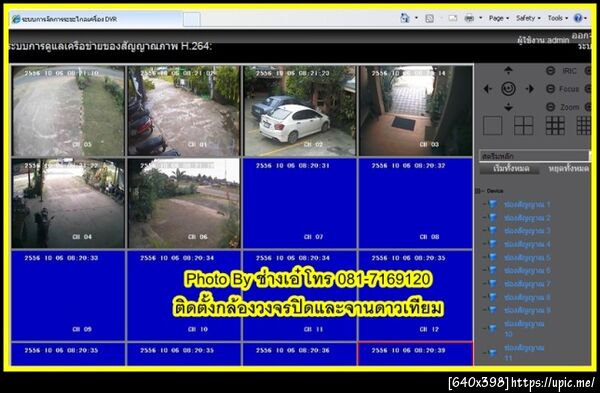Viewport: 600px width, 393px height.
Task: Click the browser Home icon
Action: pos(404,18)
